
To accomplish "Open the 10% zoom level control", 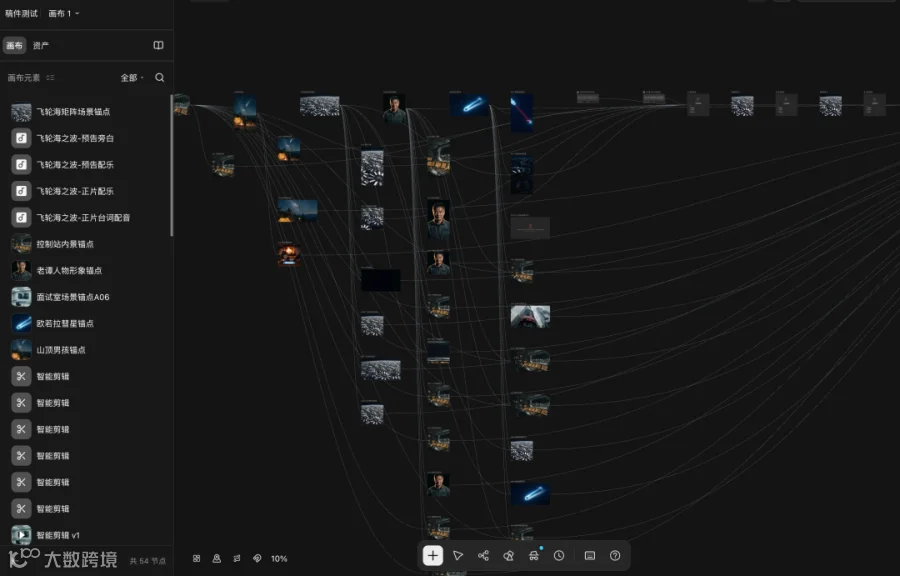I will [279, 558].
